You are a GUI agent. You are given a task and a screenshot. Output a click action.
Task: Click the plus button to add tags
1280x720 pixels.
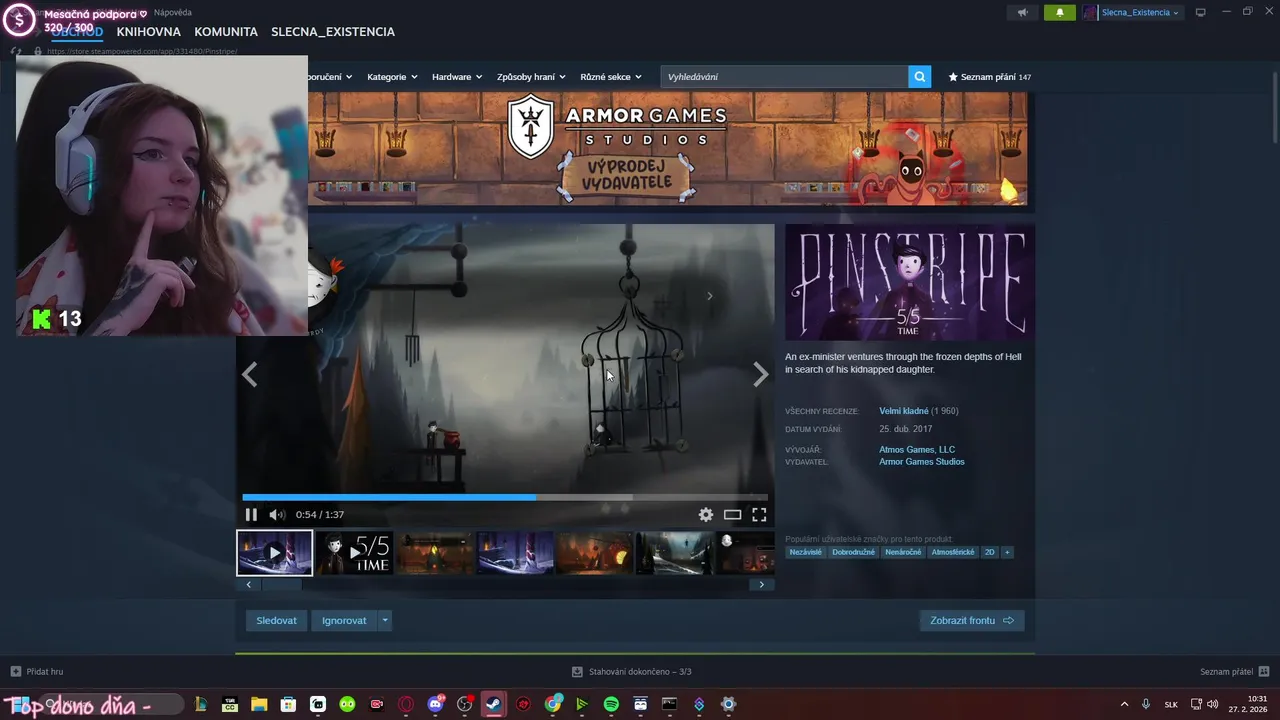pyautogui.click(x=1008, y=552)
